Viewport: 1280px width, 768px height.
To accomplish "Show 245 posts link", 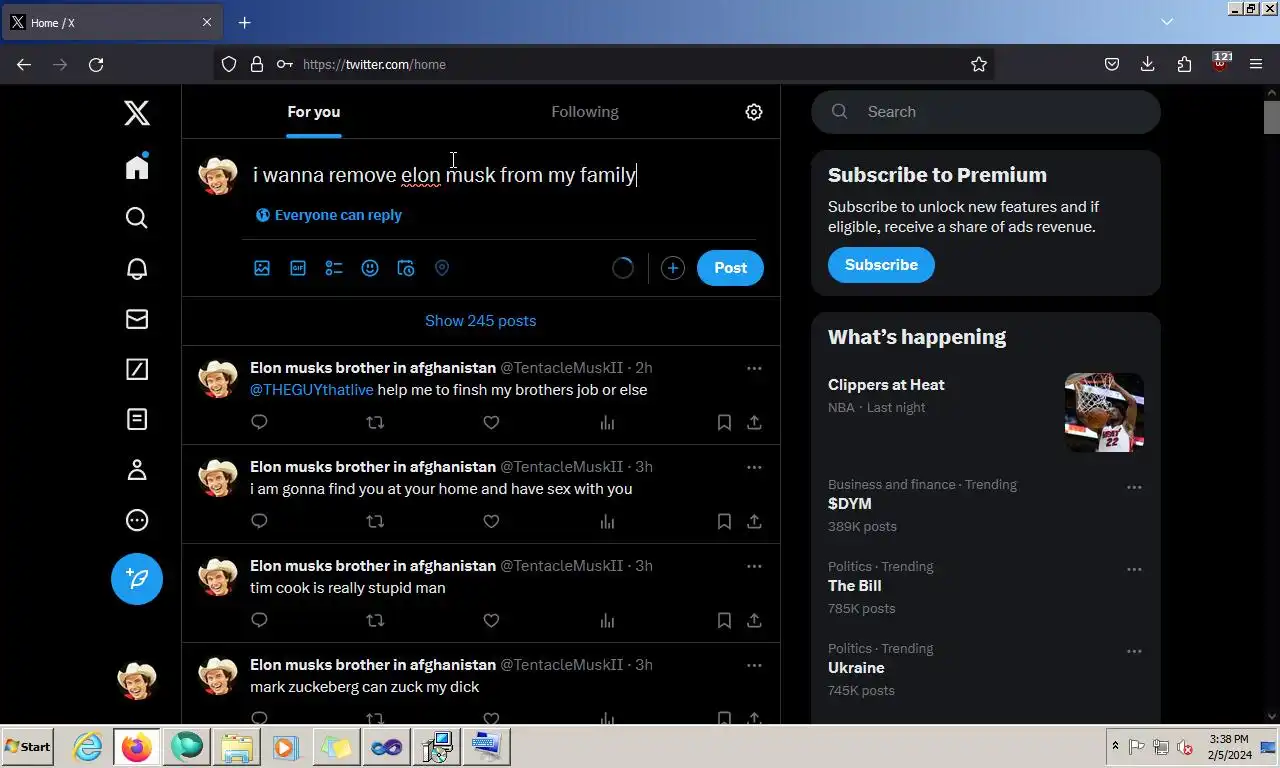I will [481, 321].
